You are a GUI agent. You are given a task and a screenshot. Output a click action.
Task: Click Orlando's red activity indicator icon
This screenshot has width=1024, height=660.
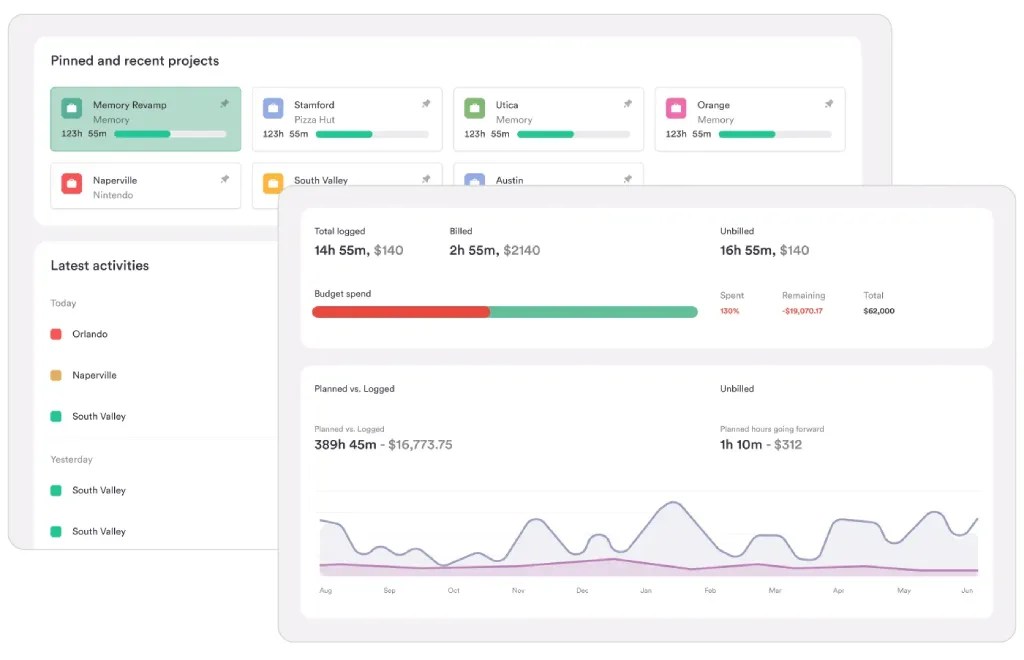pyautogui.click(x=57, y=333)
